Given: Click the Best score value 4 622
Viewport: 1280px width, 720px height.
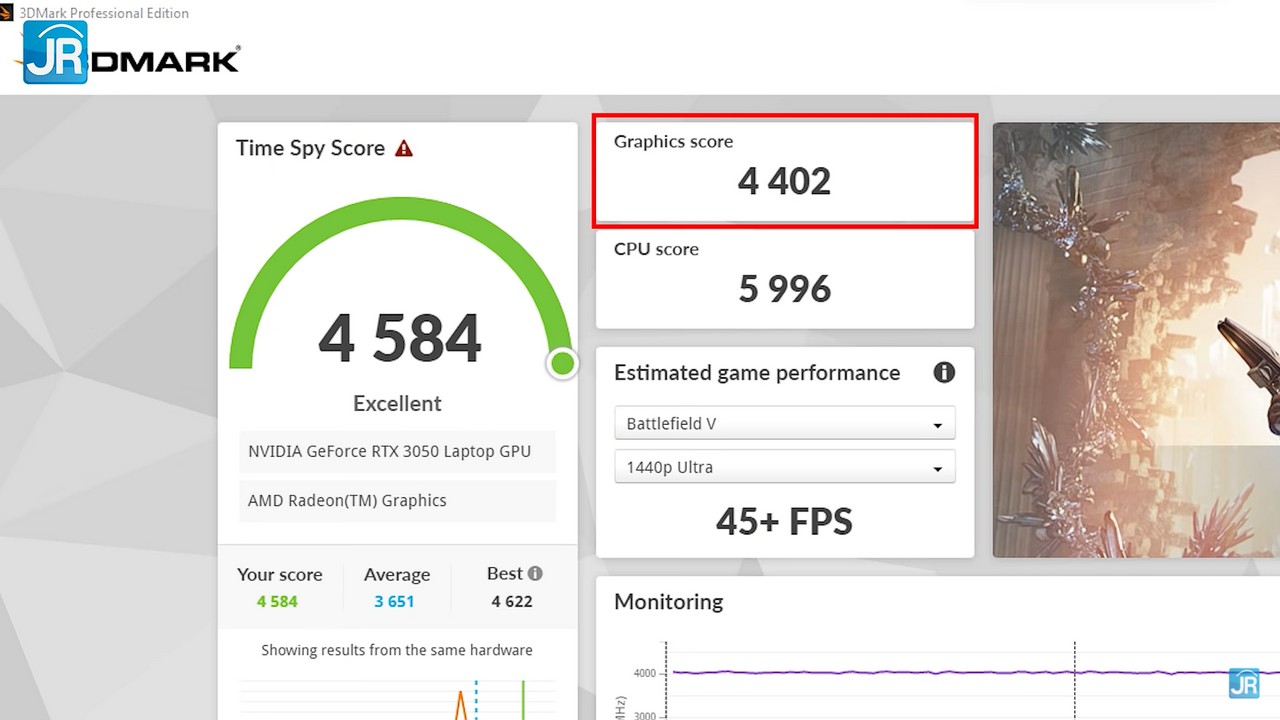Looking at the screenshot, I should 512,602.
